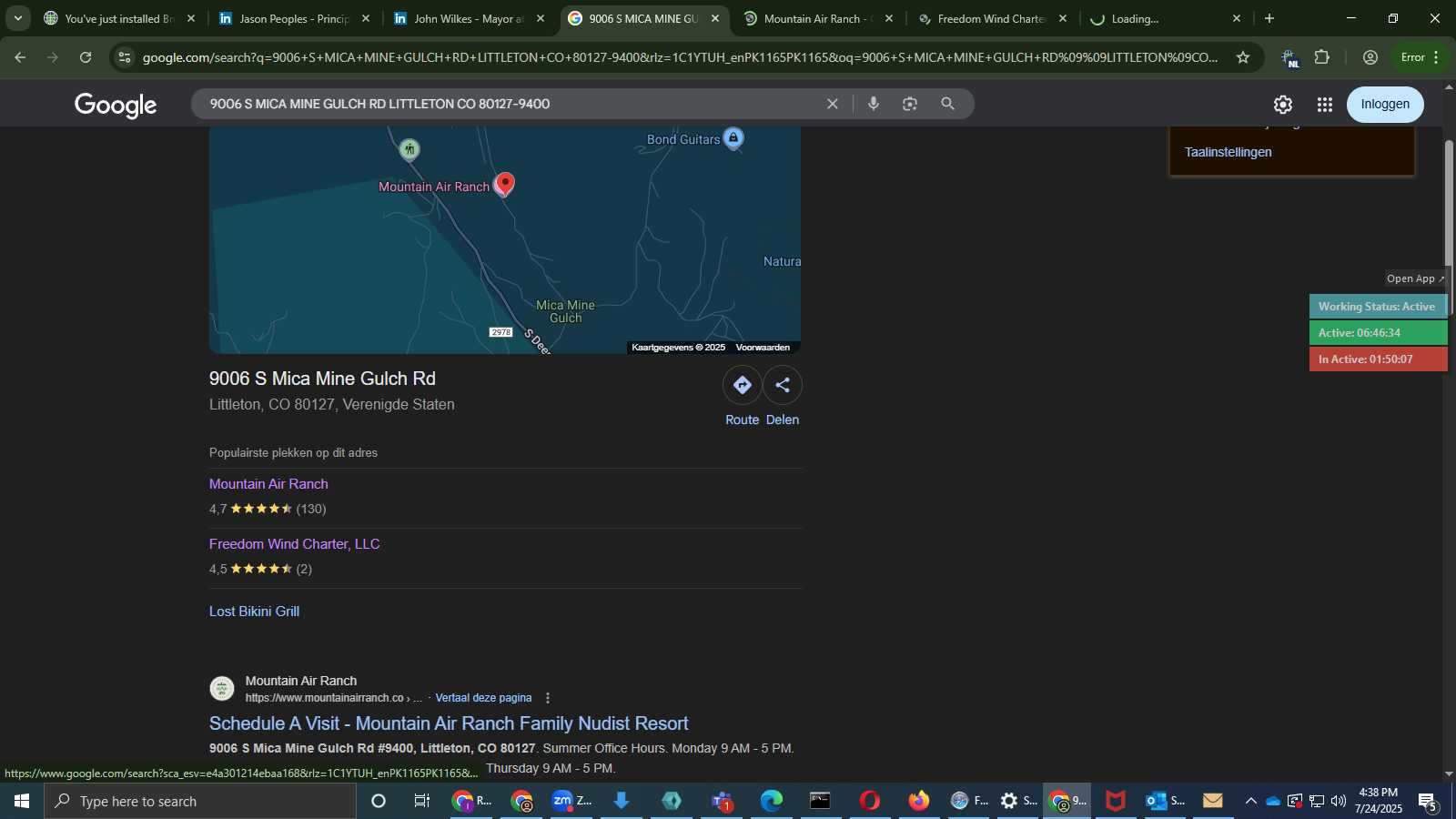
Task: Click the Open App button
Action: 1415,278
